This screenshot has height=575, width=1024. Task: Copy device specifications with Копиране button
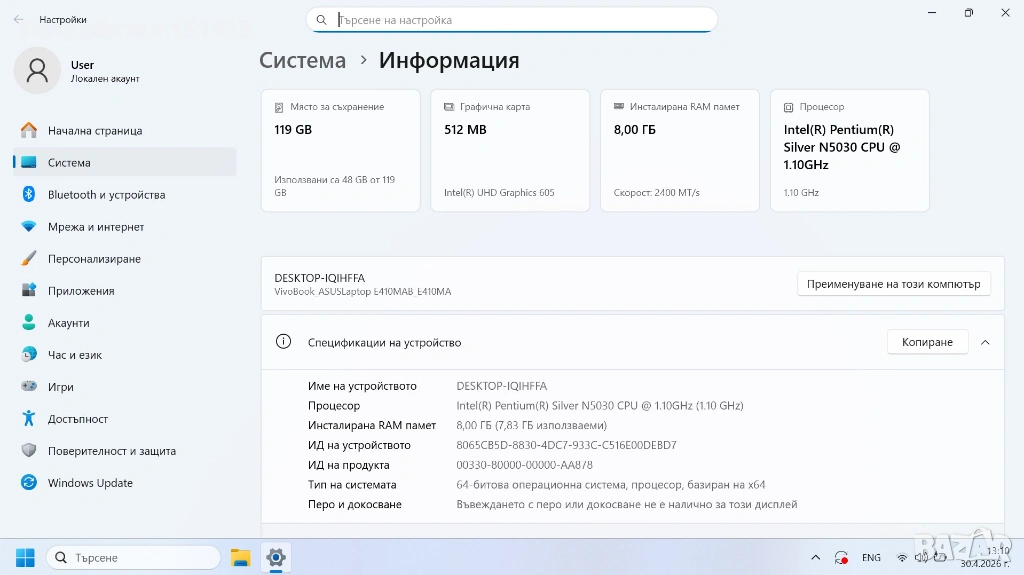pyautogui.click(x=927, y=342)
